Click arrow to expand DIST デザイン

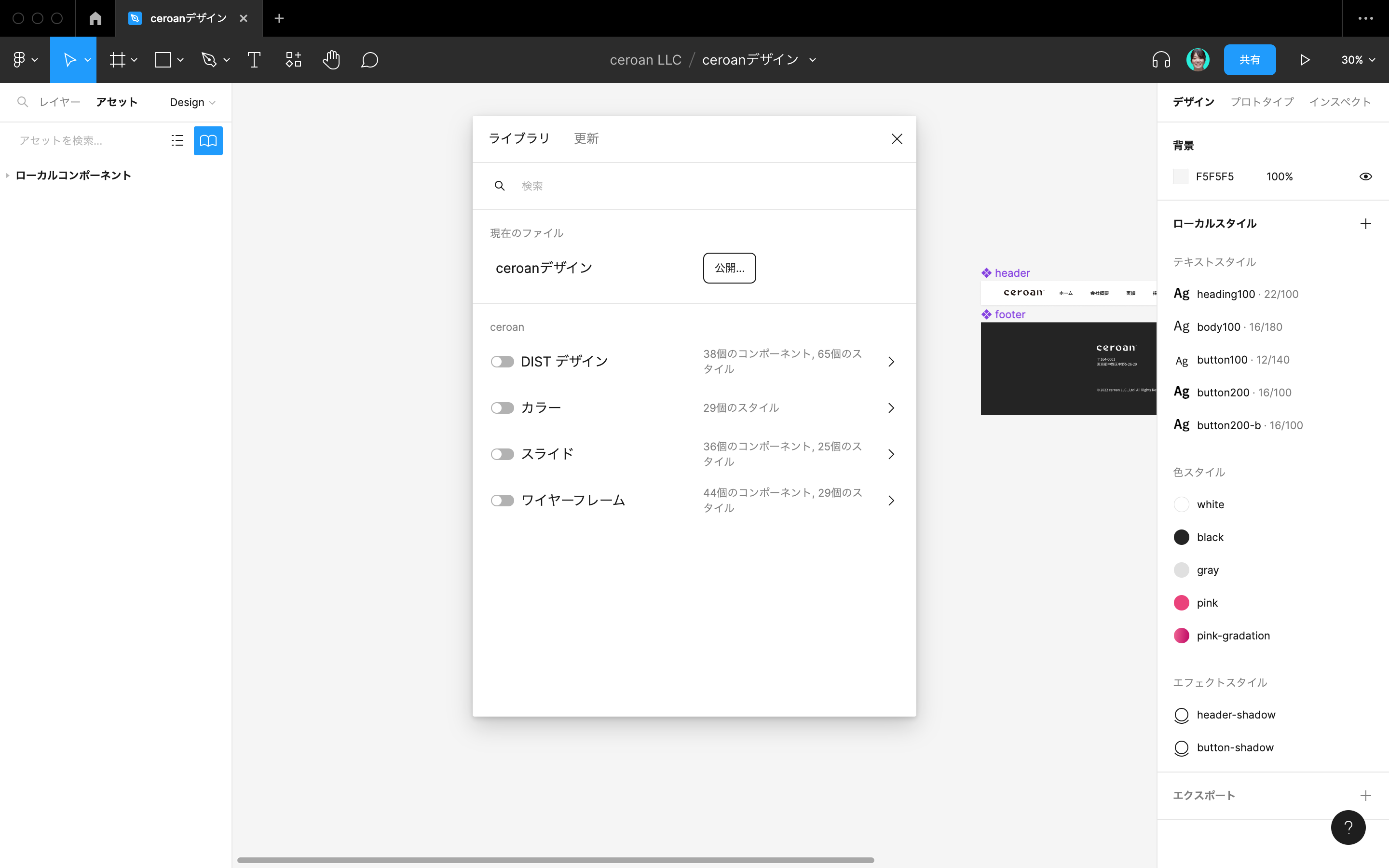tap(891, 362)
